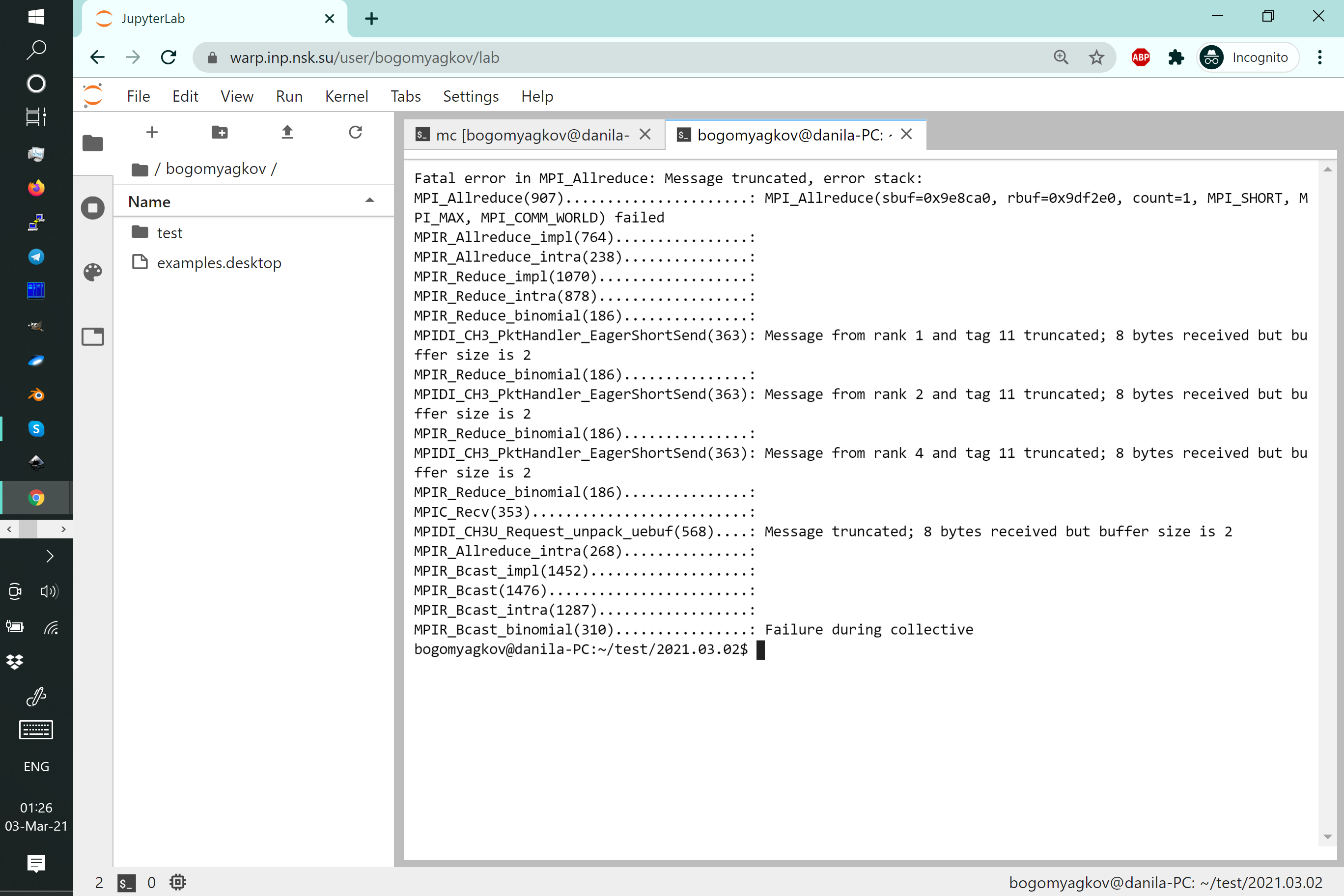Open the Commands palette sidebar icon
Image resolution: width=1344 pixels, height=896 pixels.
[92, 272]
